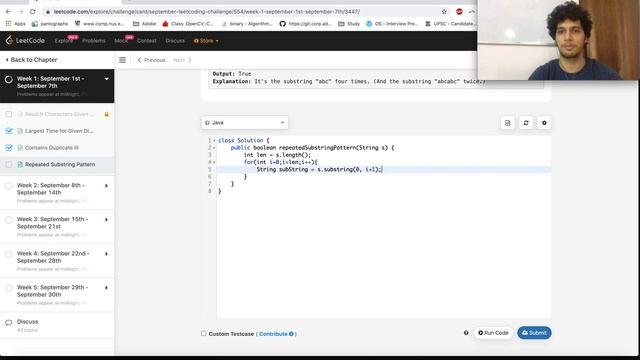
Task: Go to Previous problem
Action: 151,60
